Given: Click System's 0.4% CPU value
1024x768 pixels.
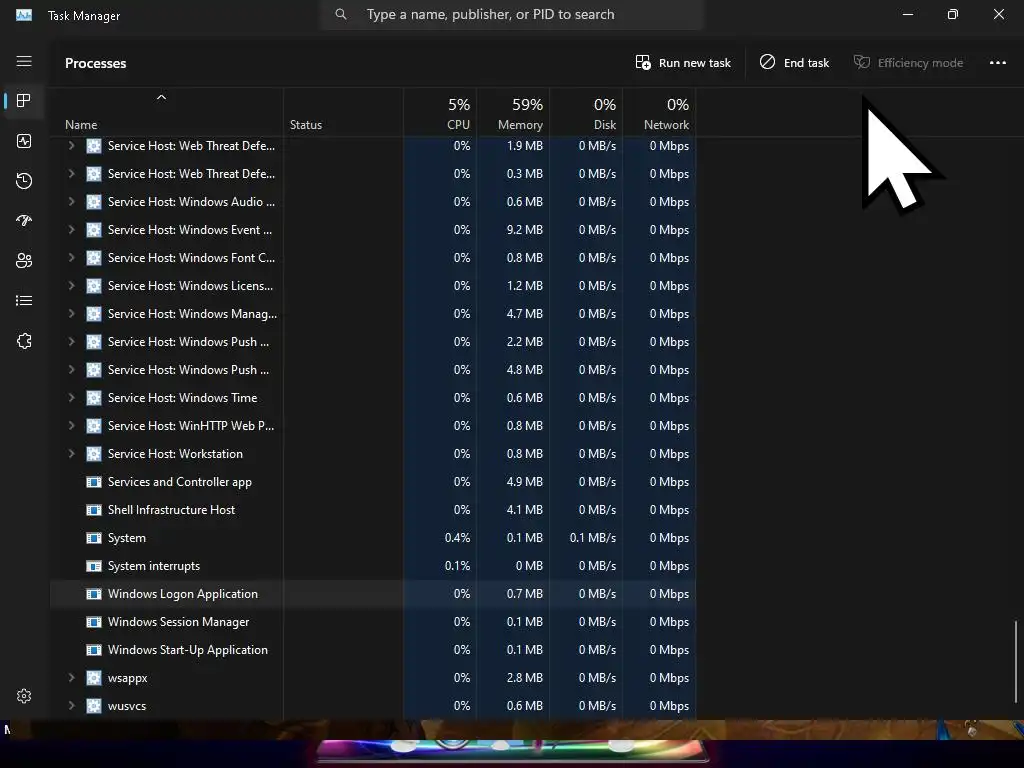Looking at the screenshot, I should coord(457,538).
